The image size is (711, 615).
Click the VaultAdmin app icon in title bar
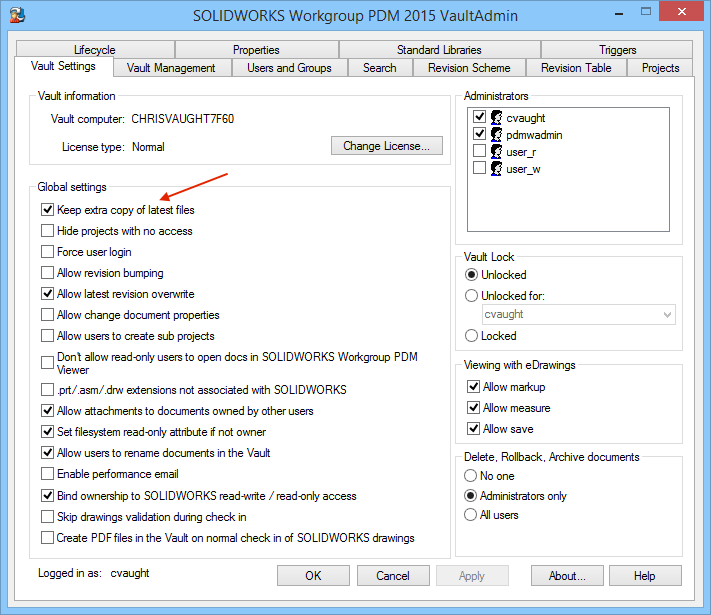17,15
